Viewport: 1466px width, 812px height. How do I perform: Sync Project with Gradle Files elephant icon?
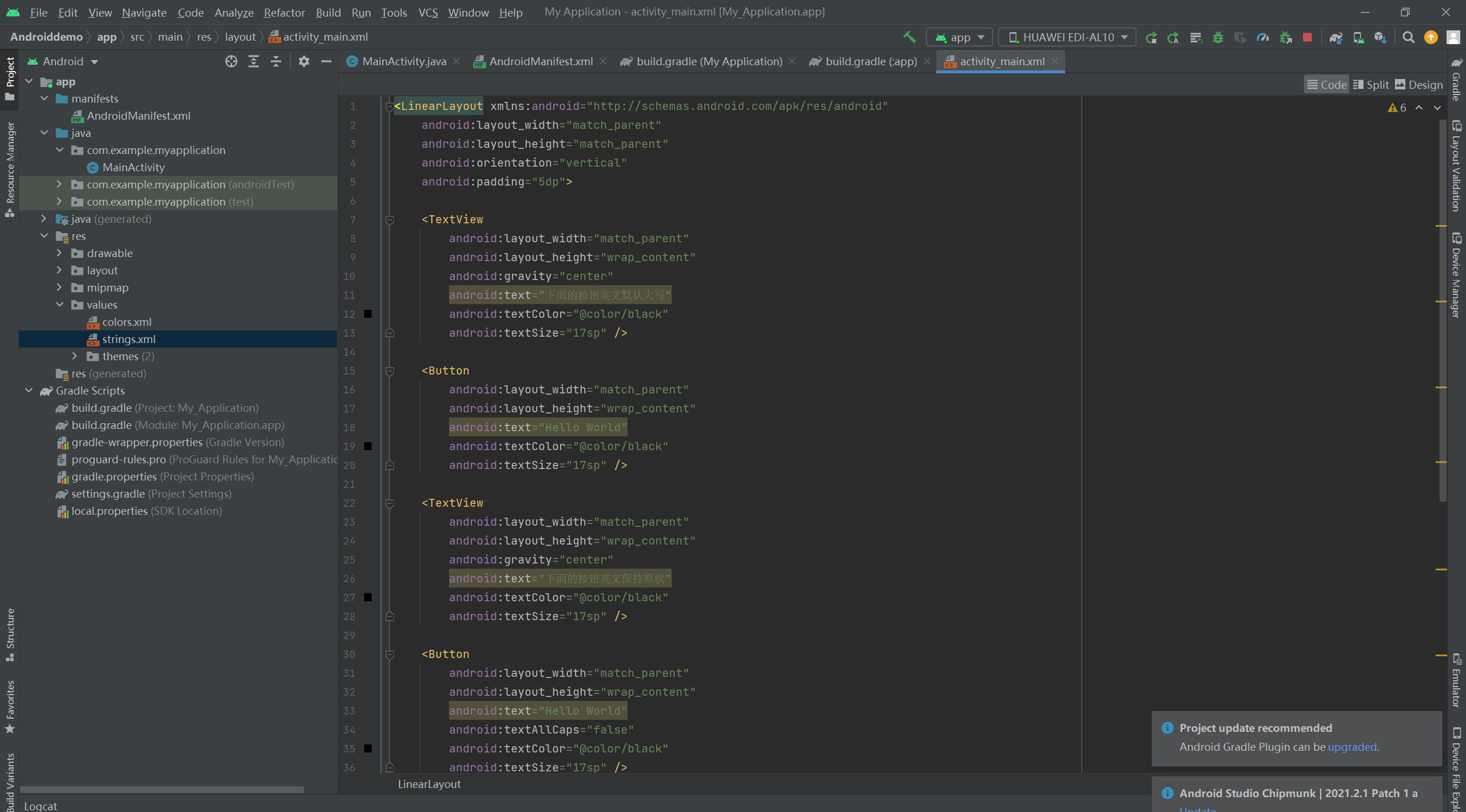(x=1335, y=37)
